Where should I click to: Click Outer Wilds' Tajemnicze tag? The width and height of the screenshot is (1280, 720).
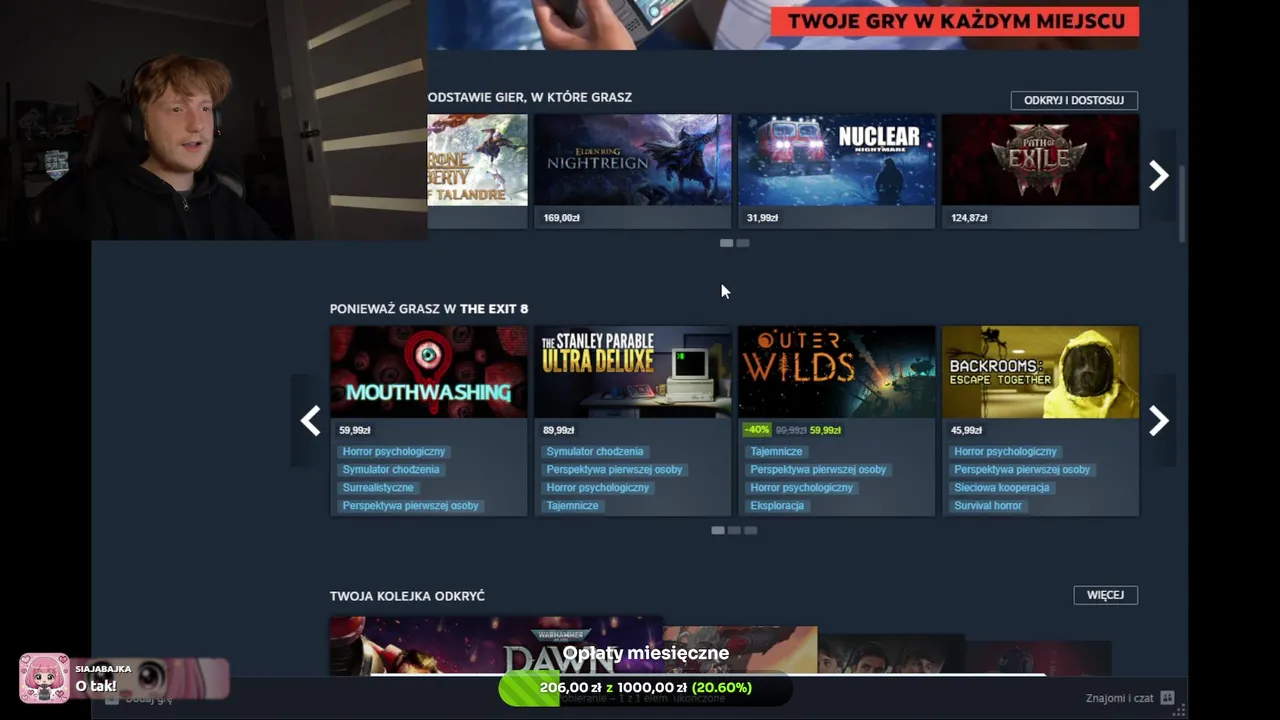click(777, 452)
